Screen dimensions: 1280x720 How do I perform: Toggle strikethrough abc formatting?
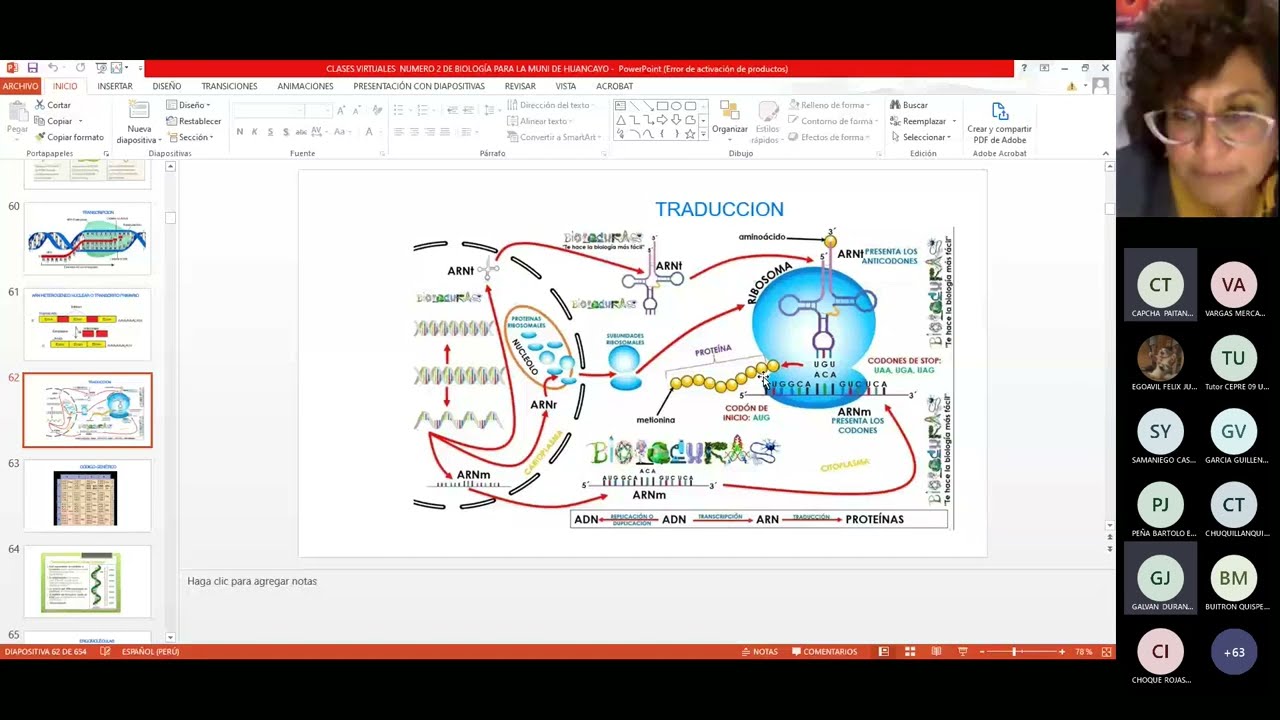click(x=302, y=132)
